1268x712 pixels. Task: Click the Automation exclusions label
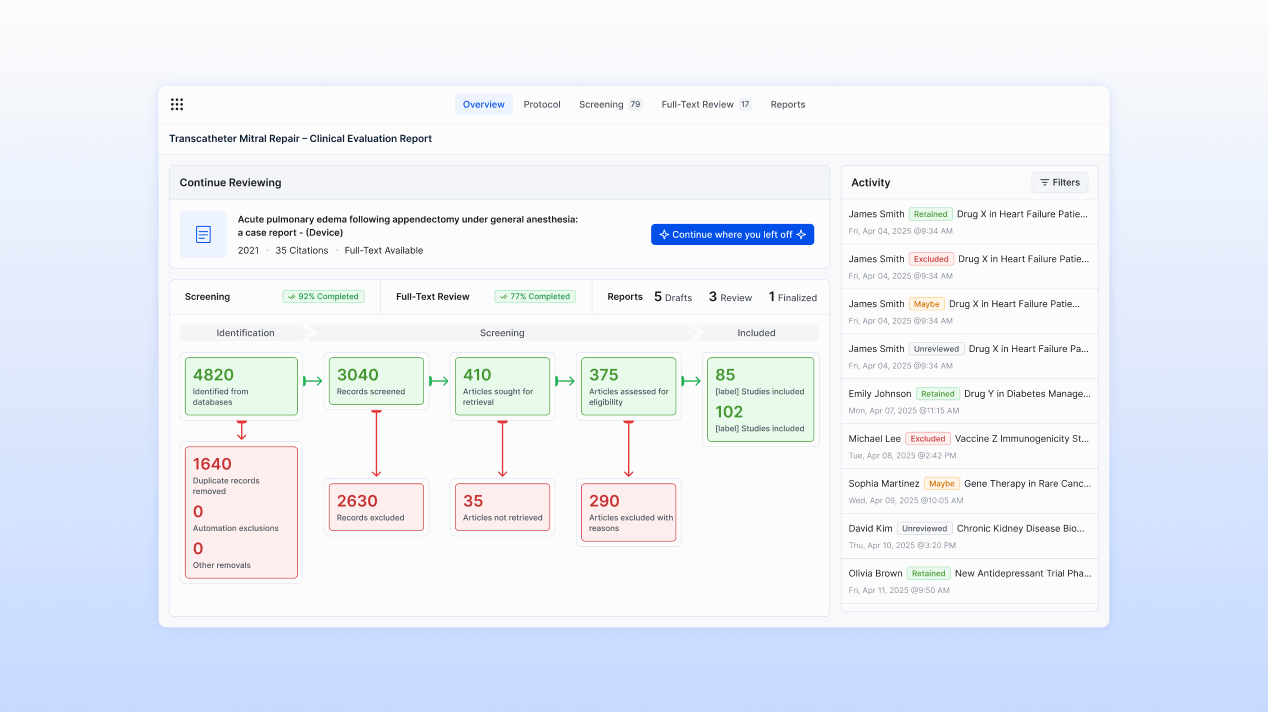[235, 528]
